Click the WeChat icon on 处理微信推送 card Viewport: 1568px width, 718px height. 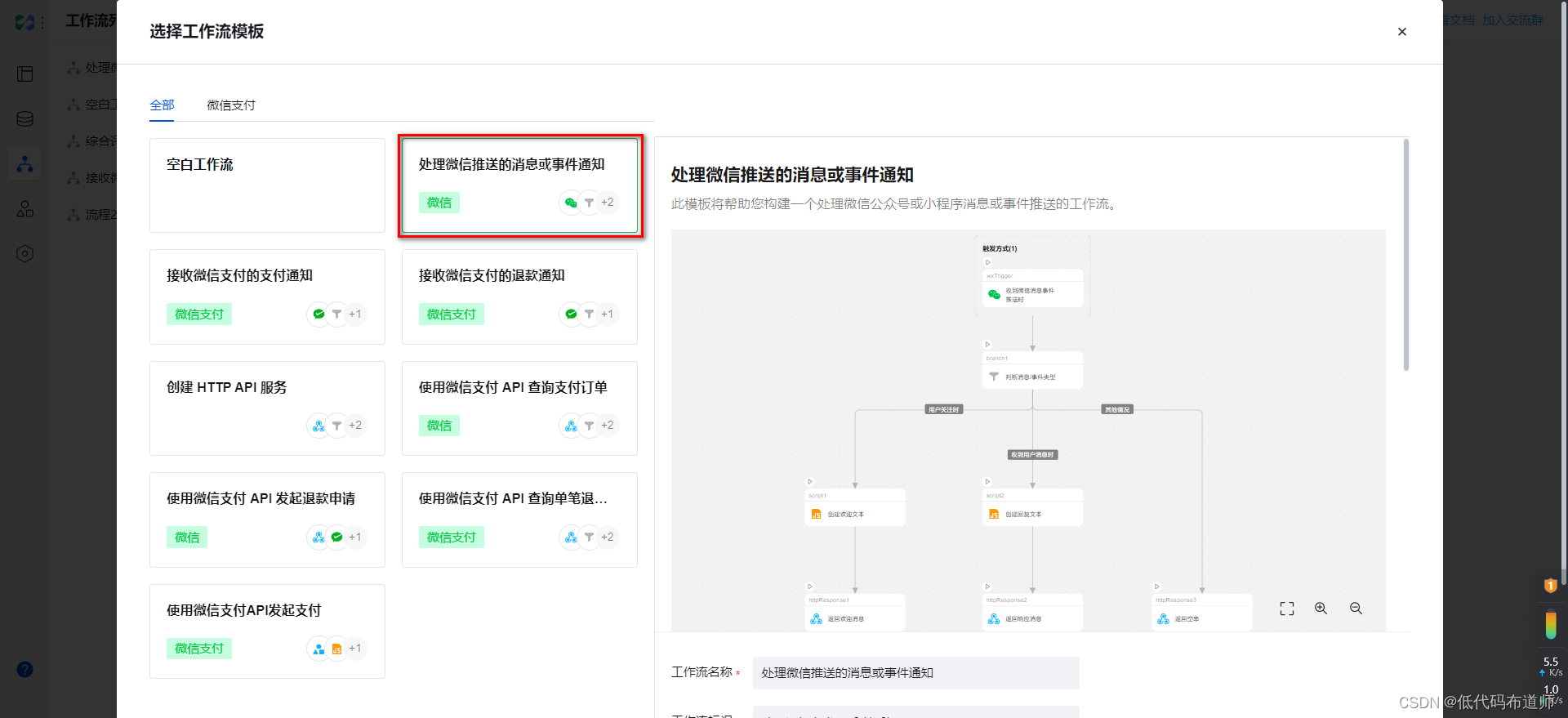pyautogui.click(x=571, y=203)
